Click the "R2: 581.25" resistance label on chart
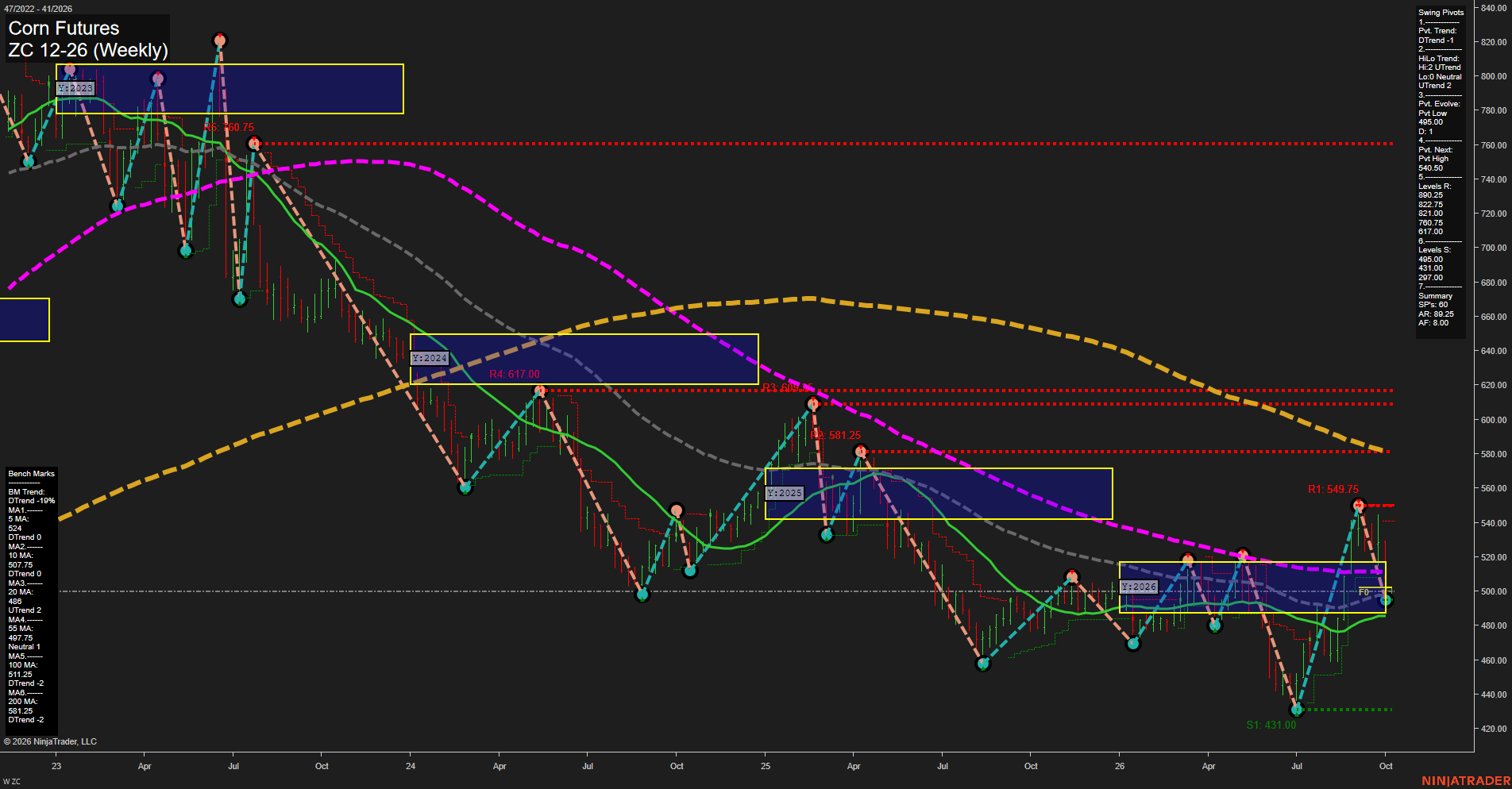 tap(835, 435)
